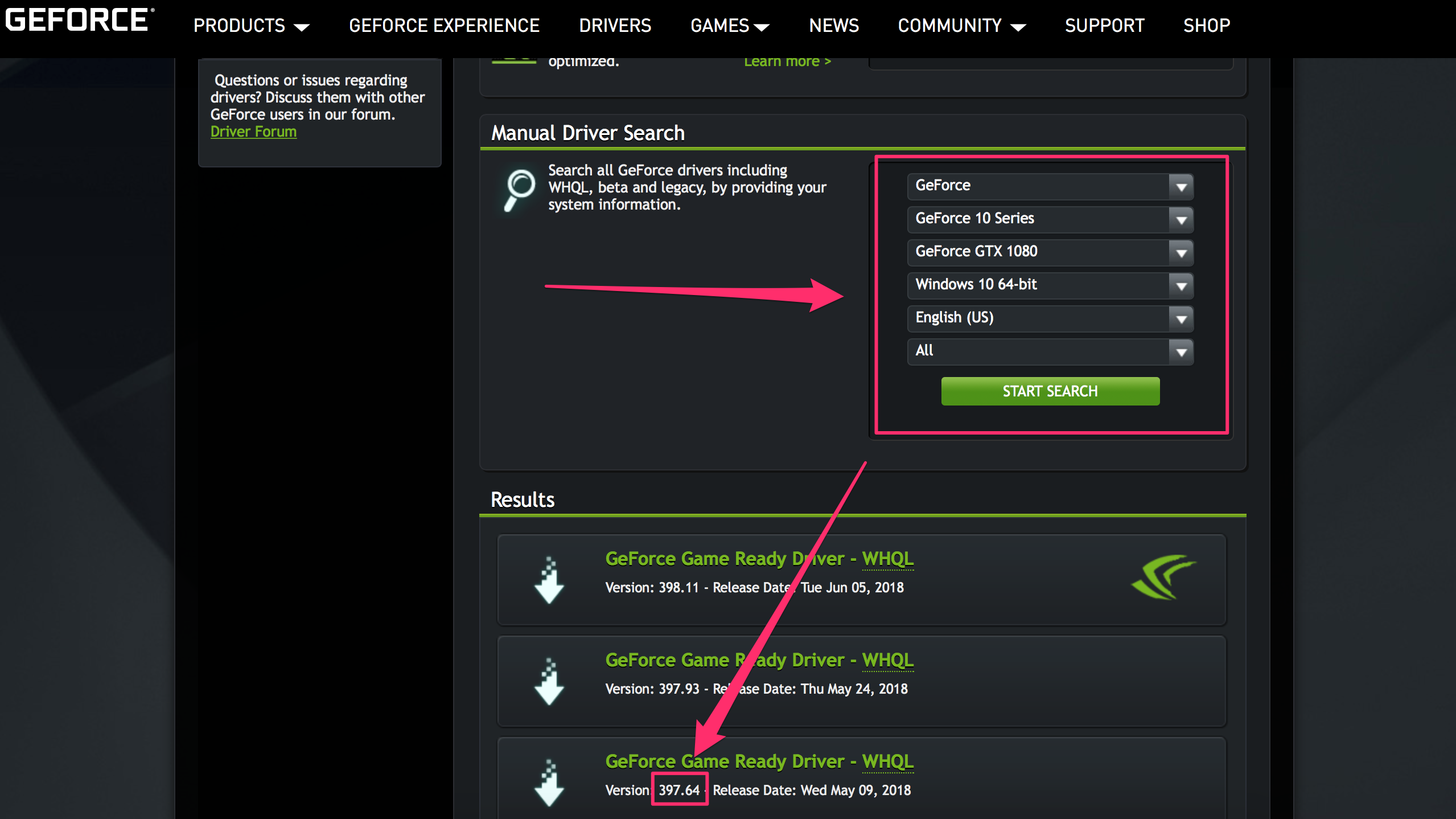Visit the Shop page
Viewport: 1456px width, 819px height.
[1207, 26]
